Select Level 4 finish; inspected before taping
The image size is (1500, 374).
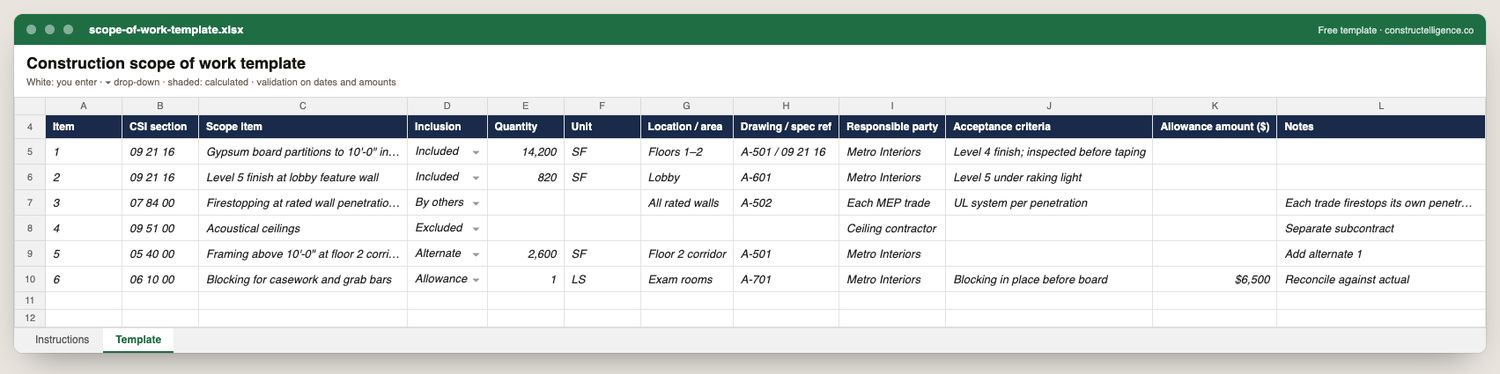tap(1049, 152)
